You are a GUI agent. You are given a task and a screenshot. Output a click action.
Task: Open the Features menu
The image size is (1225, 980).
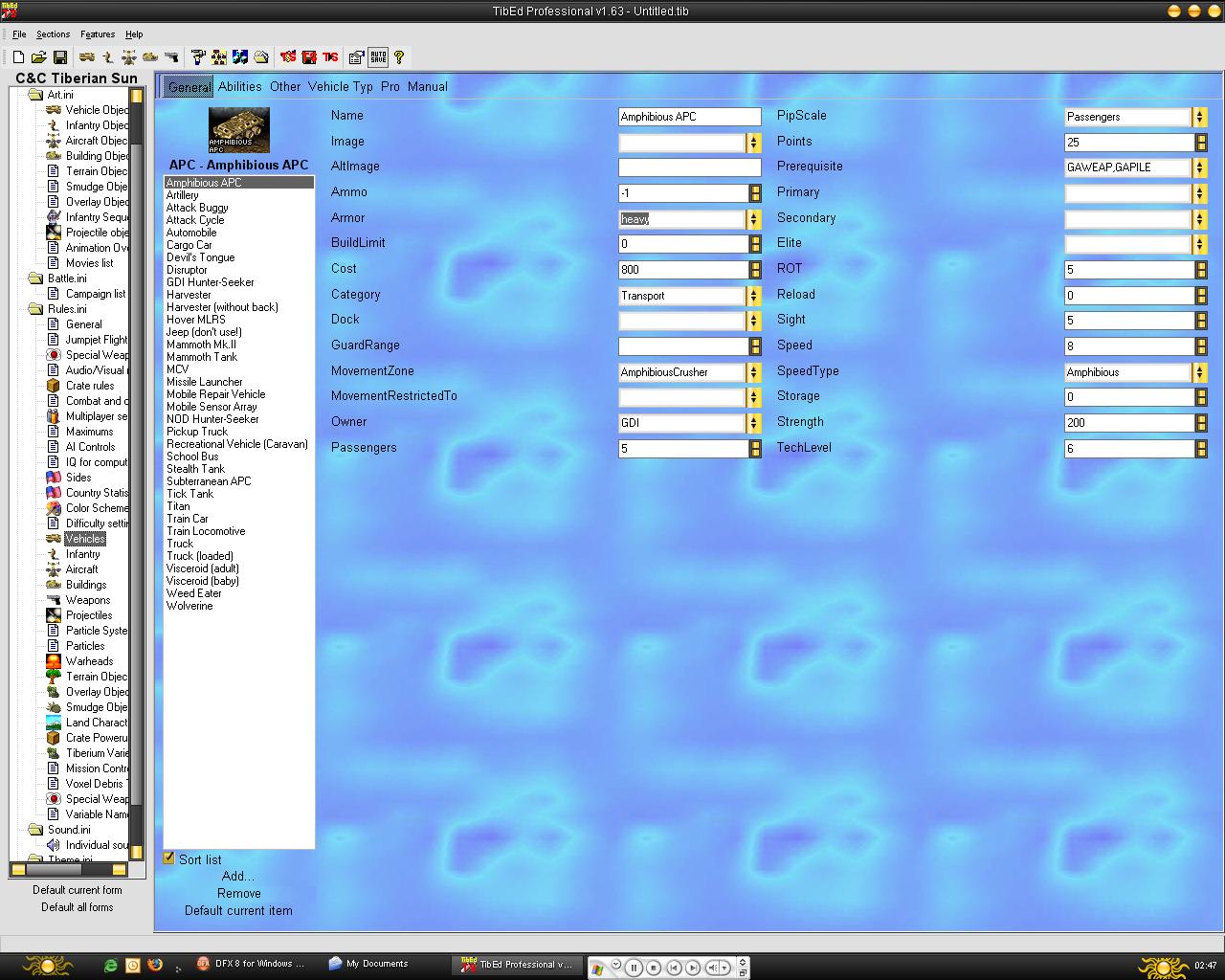tap(98, 34)
